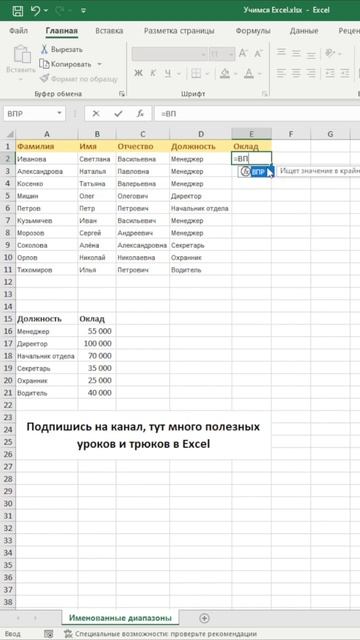The height and width of the screenshot is (640, 360).
Task: Confirm formula entry with the checkmark
Action: pos(118,114)
